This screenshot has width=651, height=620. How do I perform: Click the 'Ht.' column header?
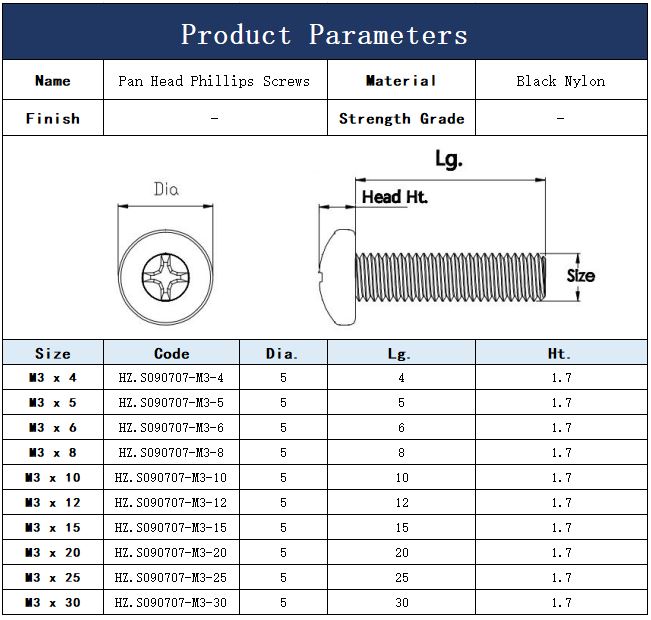[x=560, y=353]
